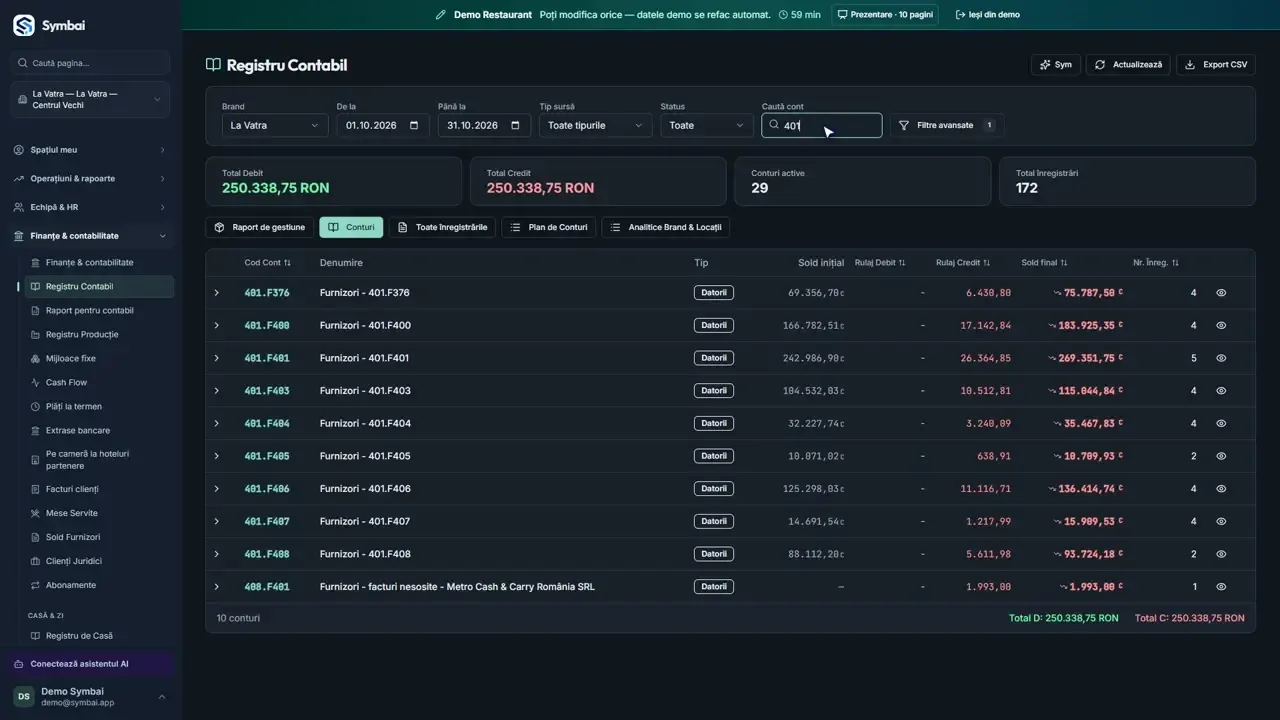Open the Status dropdown
Image resolution: width=1280 pixels, height=720 pixels.
coord(707,125)
